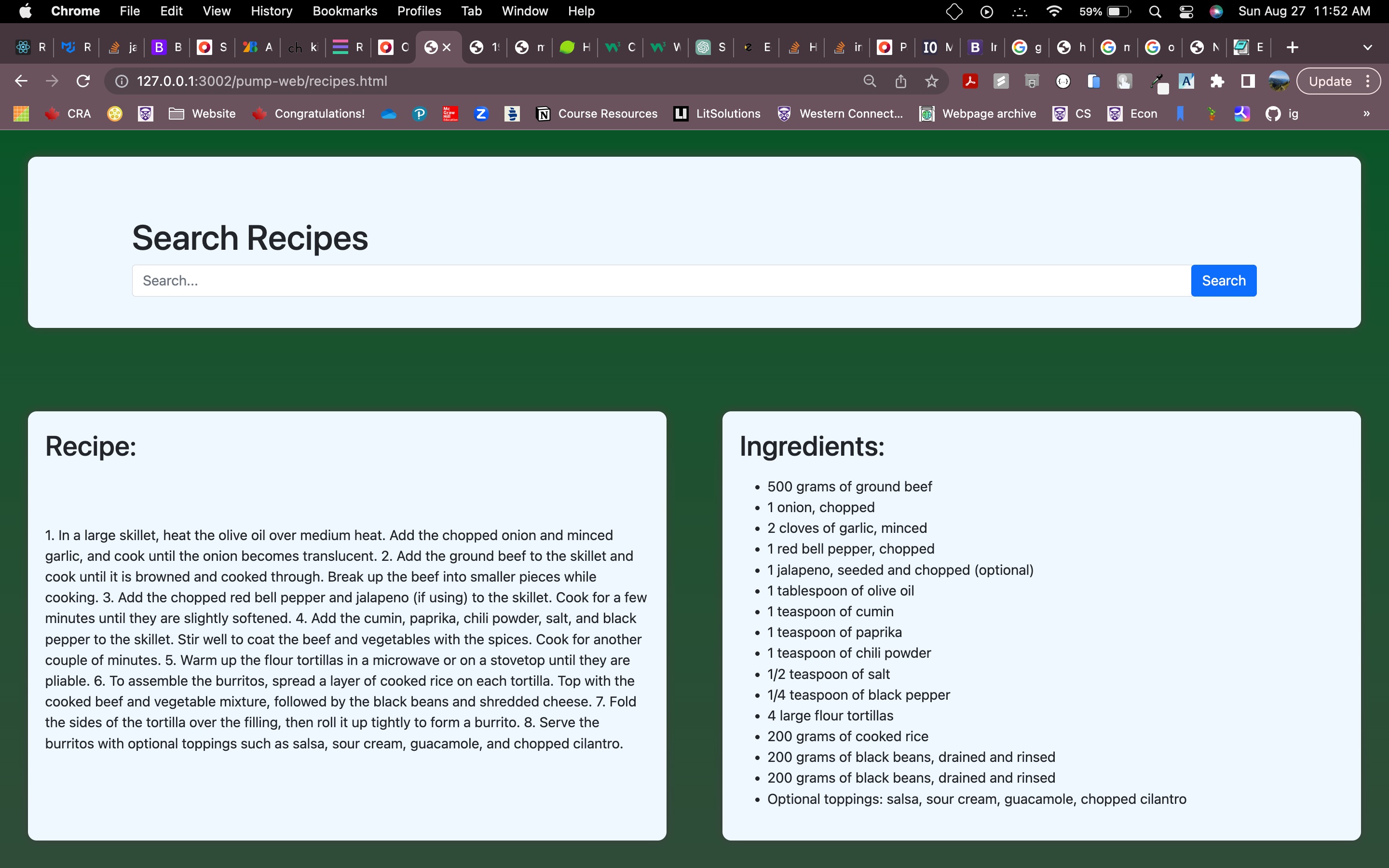The image size is (1389, 868).
Task: Open the History menu
Action: click(271, 12)
